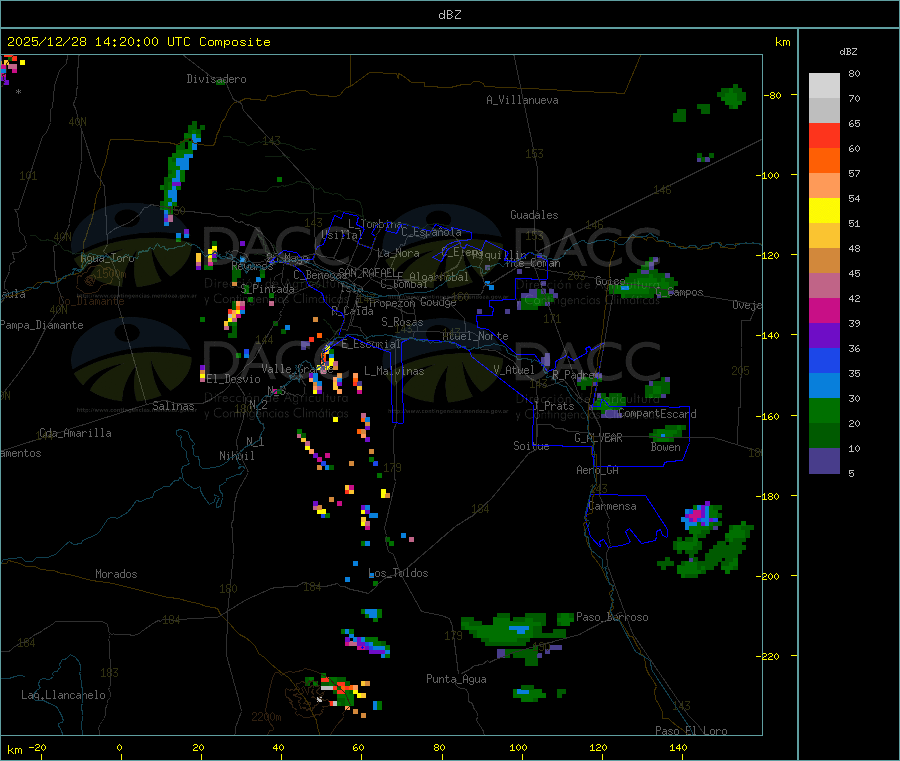Click the A_Villanueva map label
900x761 pixels.
tap(522, 100)
